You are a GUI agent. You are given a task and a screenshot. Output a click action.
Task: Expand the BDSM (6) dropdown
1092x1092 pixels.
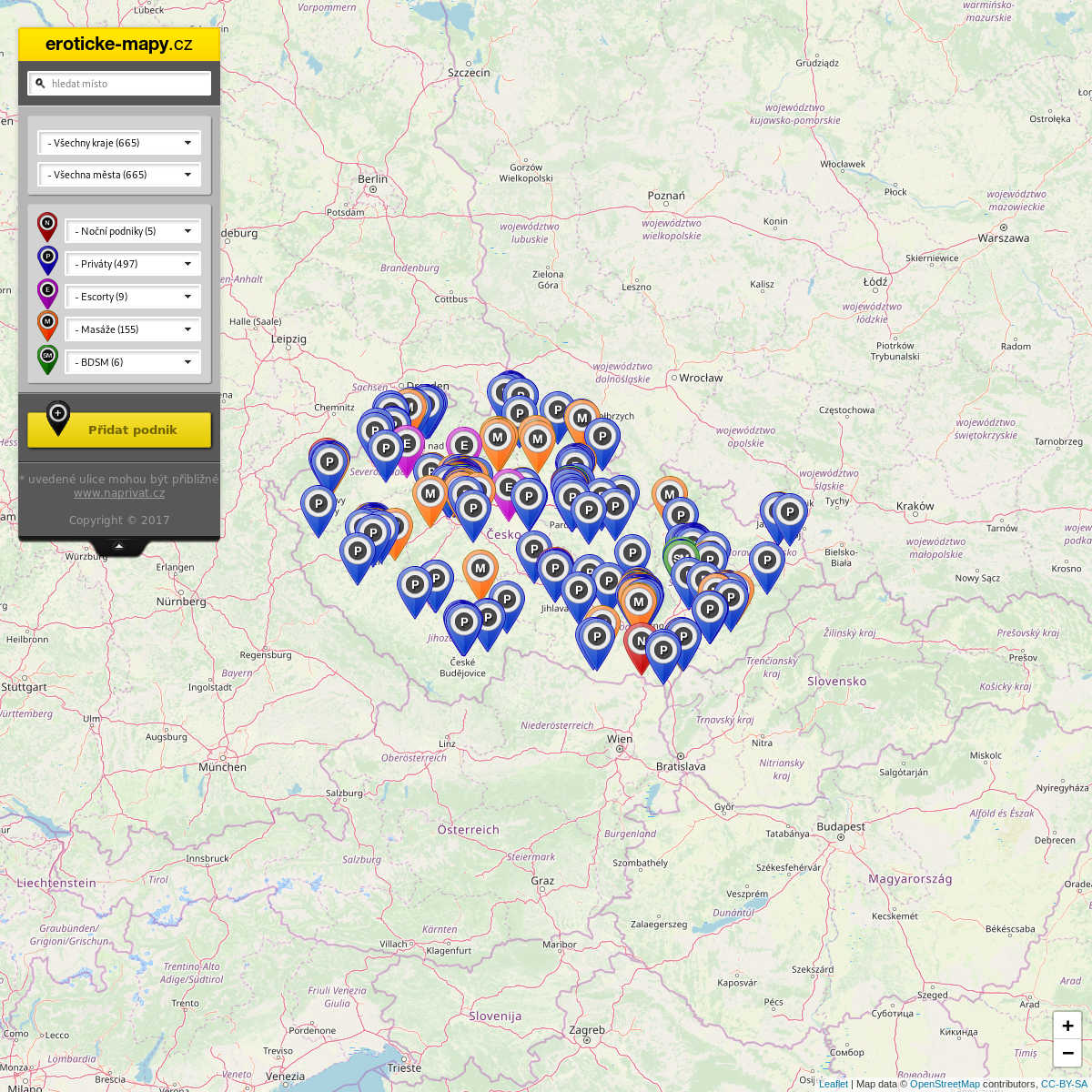[133, 362]
